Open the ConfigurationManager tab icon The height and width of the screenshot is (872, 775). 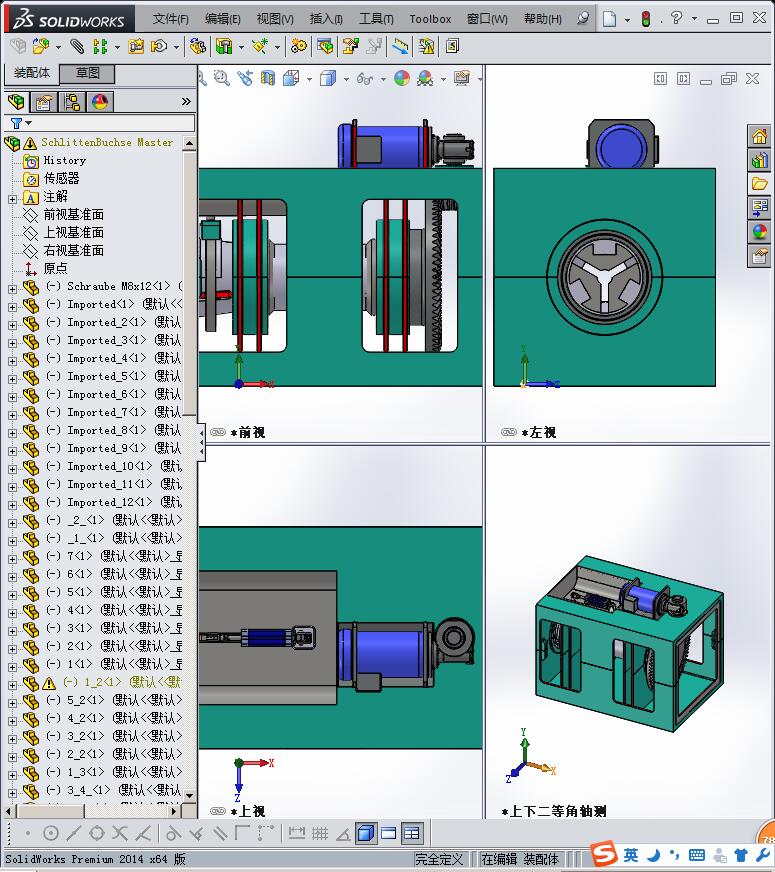click(x=72, y=102)
